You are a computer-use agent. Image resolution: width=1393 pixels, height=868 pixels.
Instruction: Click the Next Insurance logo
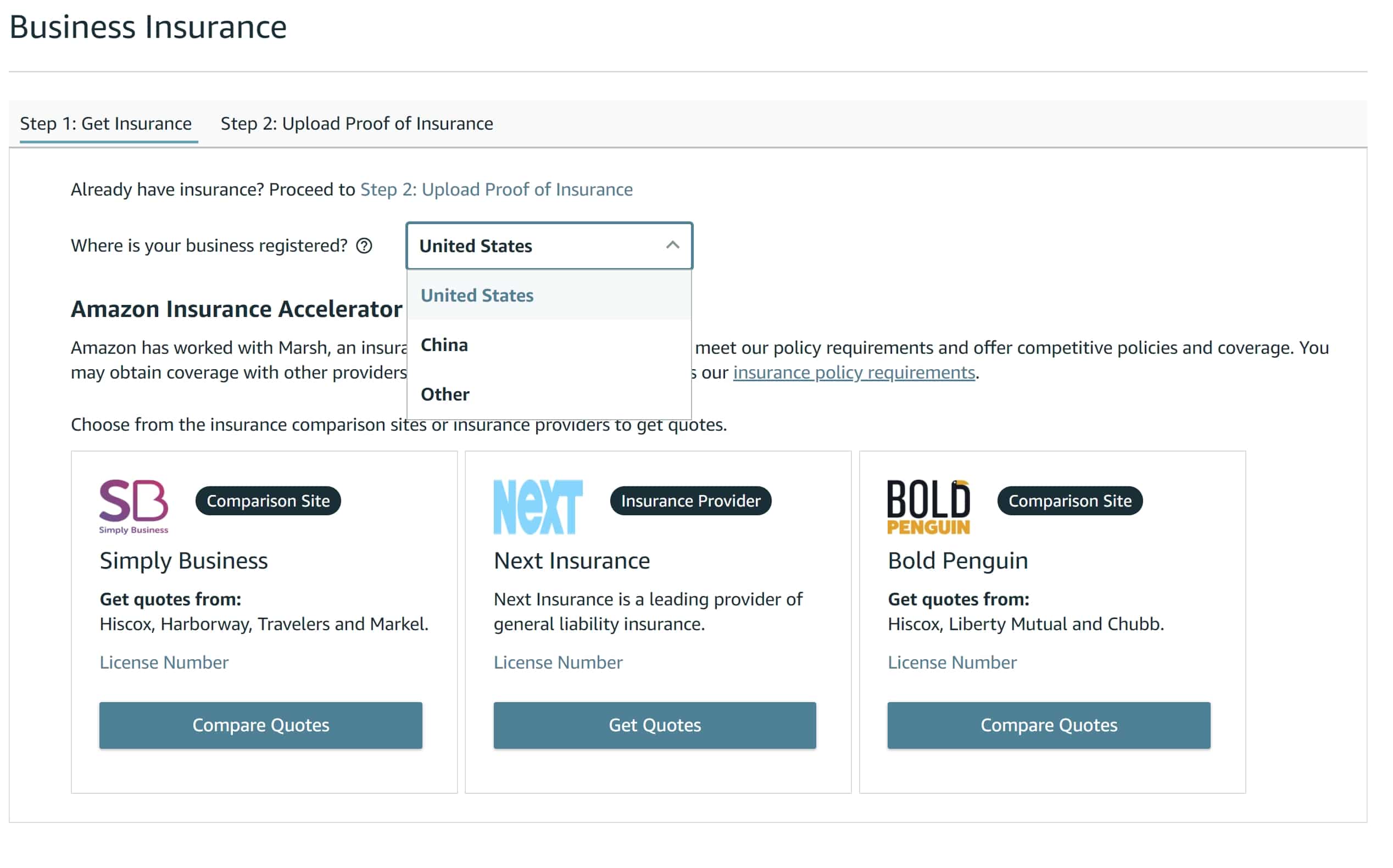[539, 507]
